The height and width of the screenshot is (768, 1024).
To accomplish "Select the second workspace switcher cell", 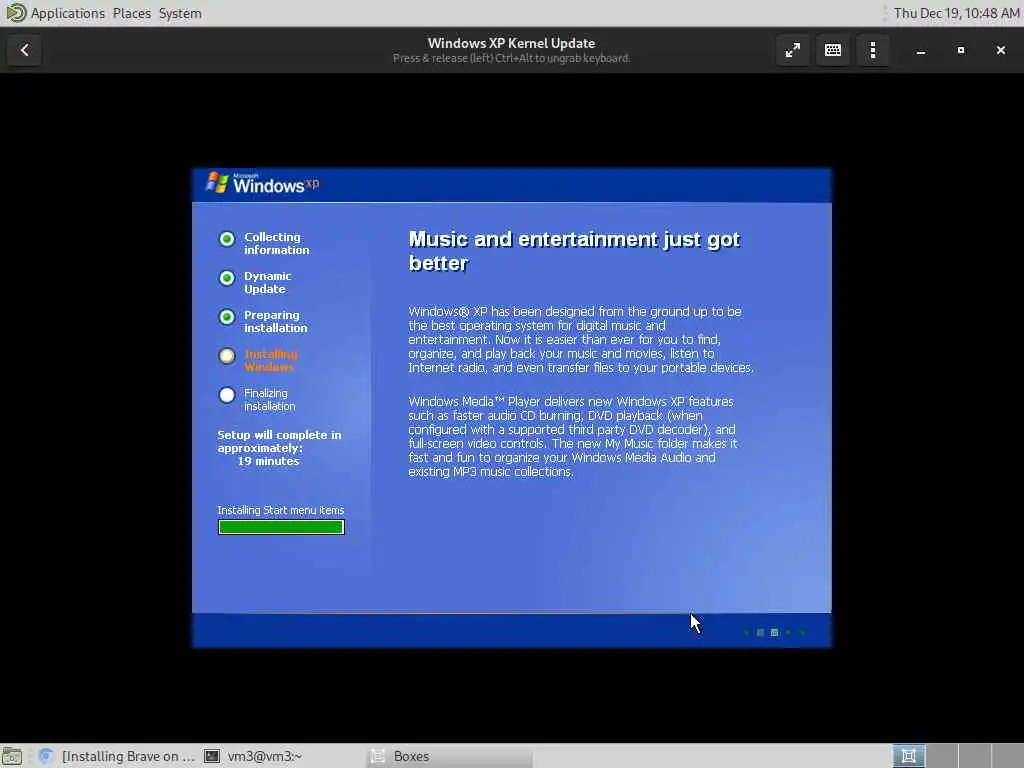I will 942,756.
